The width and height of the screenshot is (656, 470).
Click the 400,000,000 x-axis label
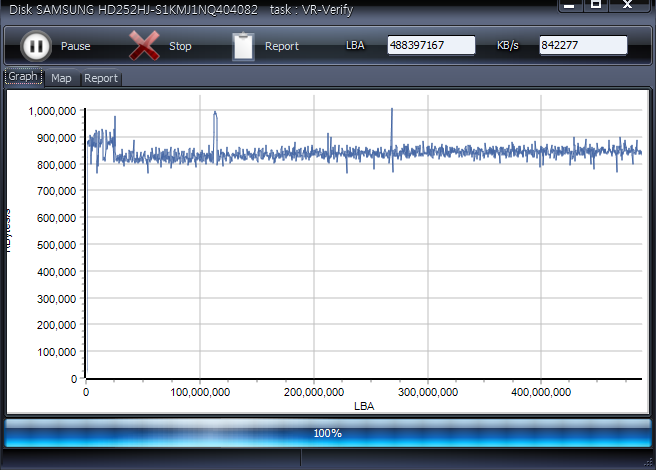(541, 392)
